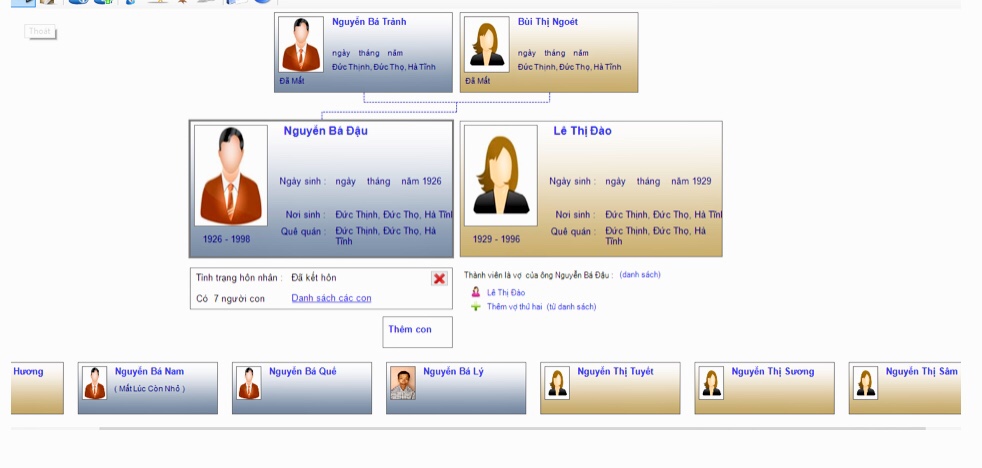Screen dimensions: 982x468
Task: Click the name heading Lê Thị Đào in spouse card
Action: (582, 131)
